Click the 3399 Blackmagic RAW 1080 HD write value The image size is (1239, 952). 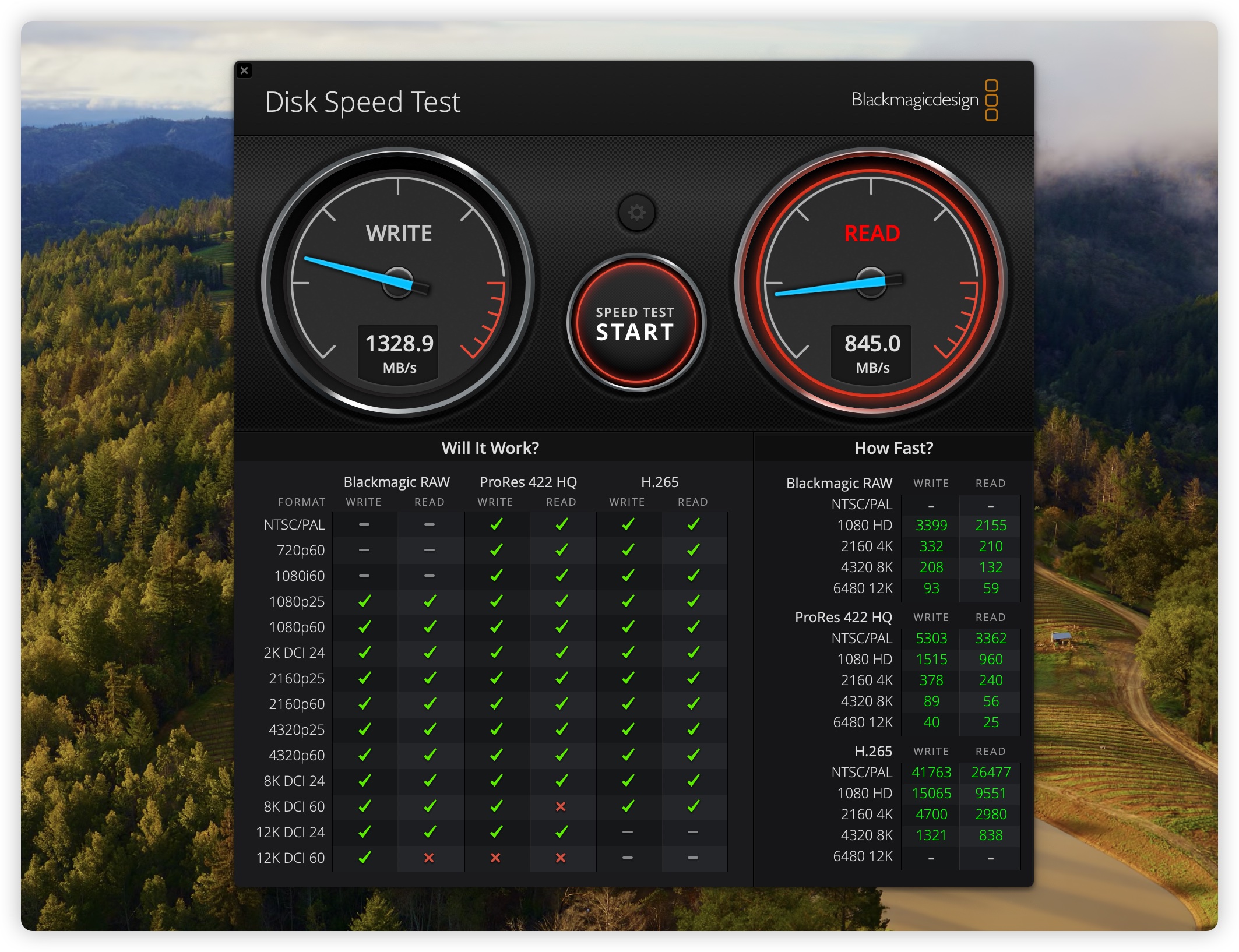931,525
